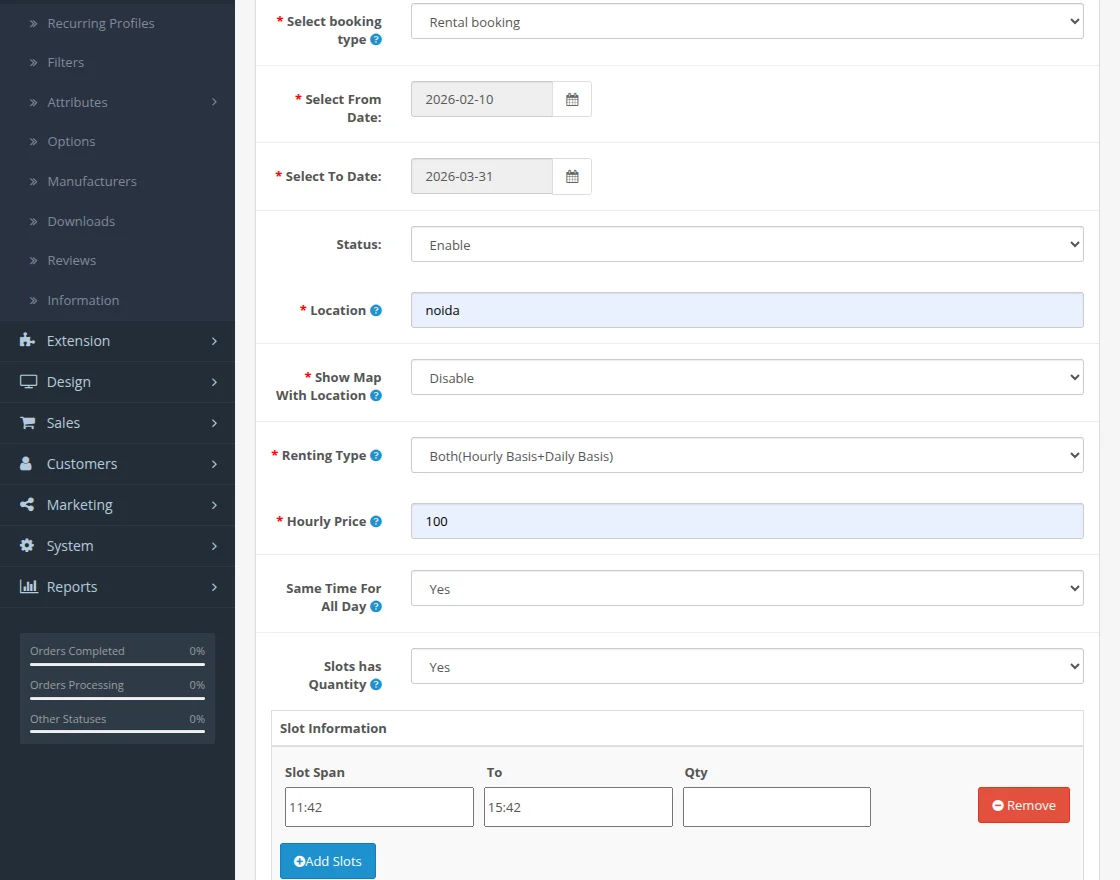
Task: Open calendar picker for Select To Date
Action: pos(572,176)
